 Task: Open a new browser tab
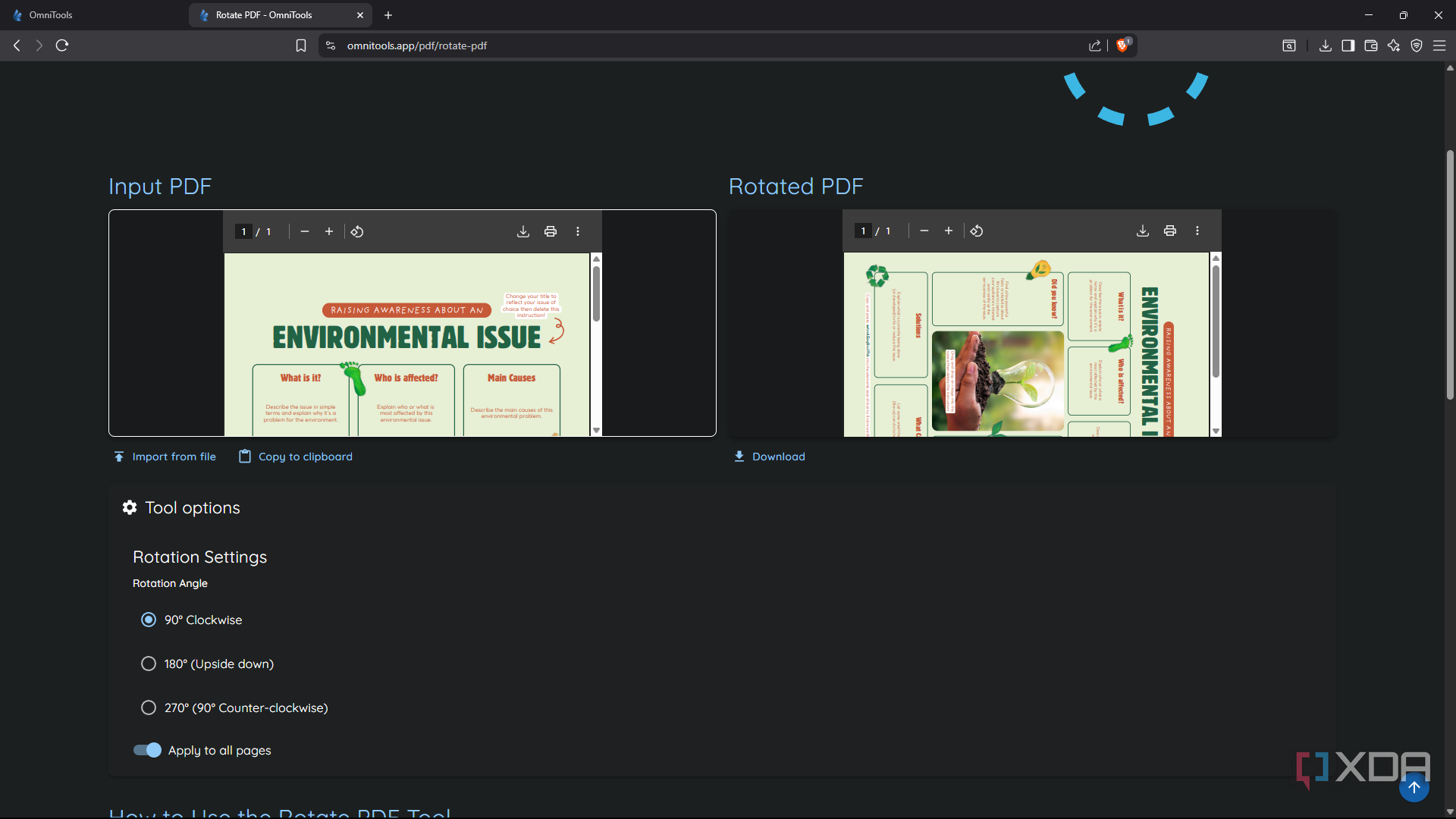(x=388, y=15)
